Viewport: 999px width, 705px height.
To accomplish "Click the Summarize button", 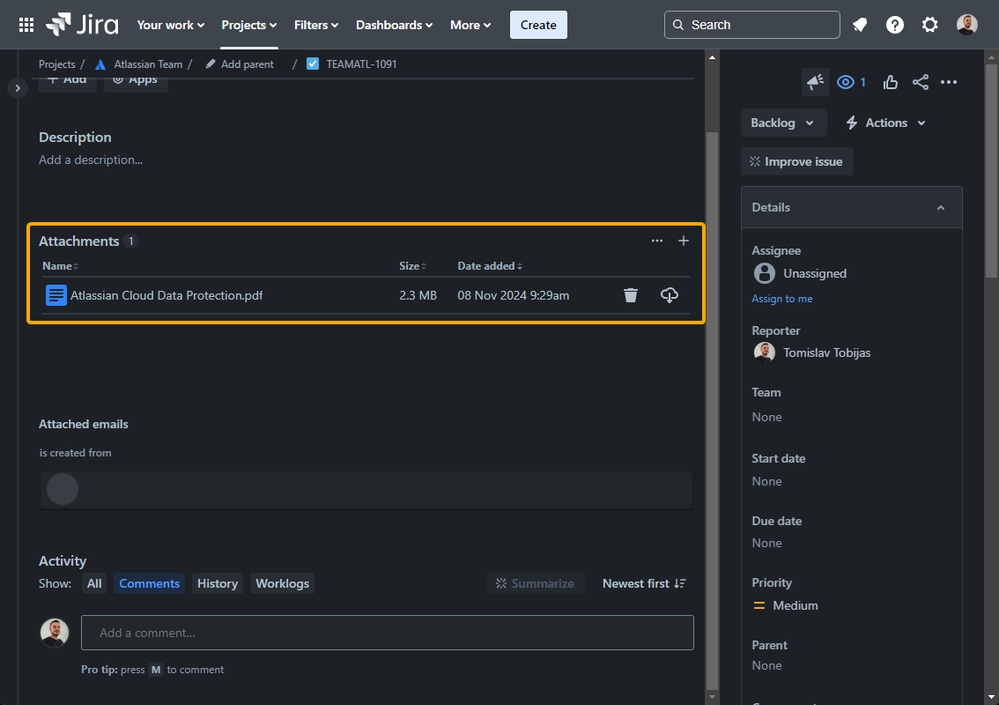I will coord(535,583).
